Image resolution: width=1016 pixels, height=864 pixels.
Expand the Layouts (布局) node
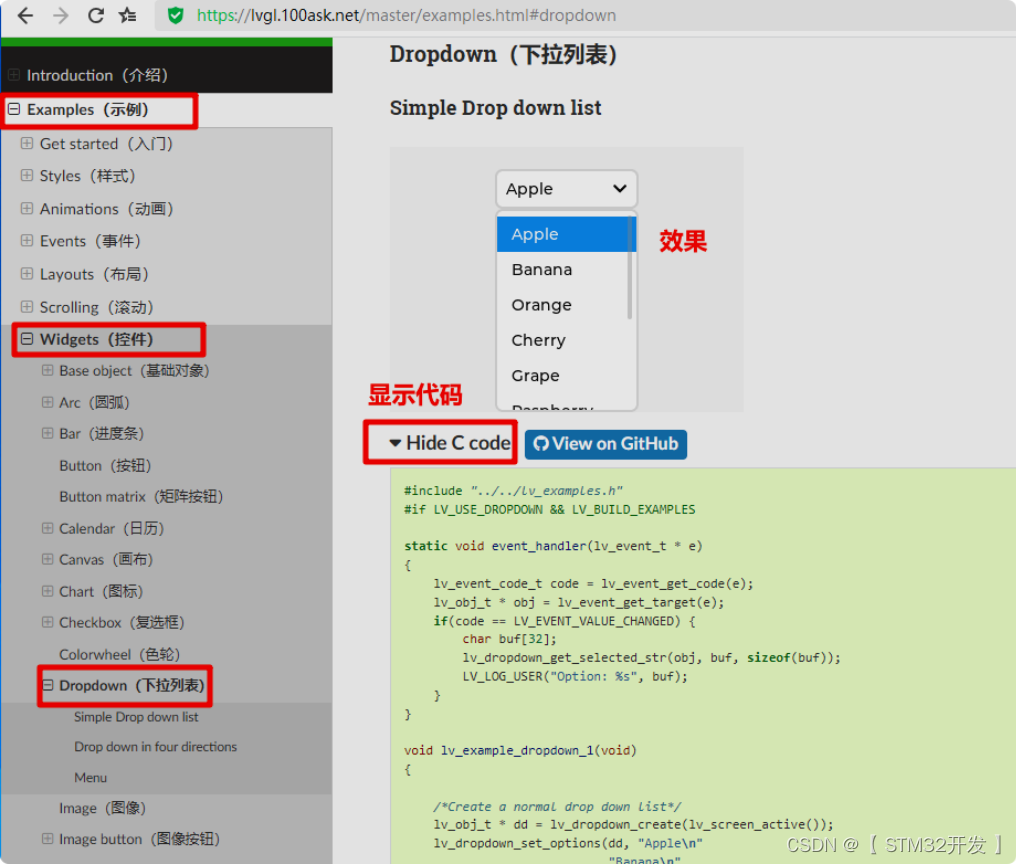pyautogui.click(x=27, y=274)
